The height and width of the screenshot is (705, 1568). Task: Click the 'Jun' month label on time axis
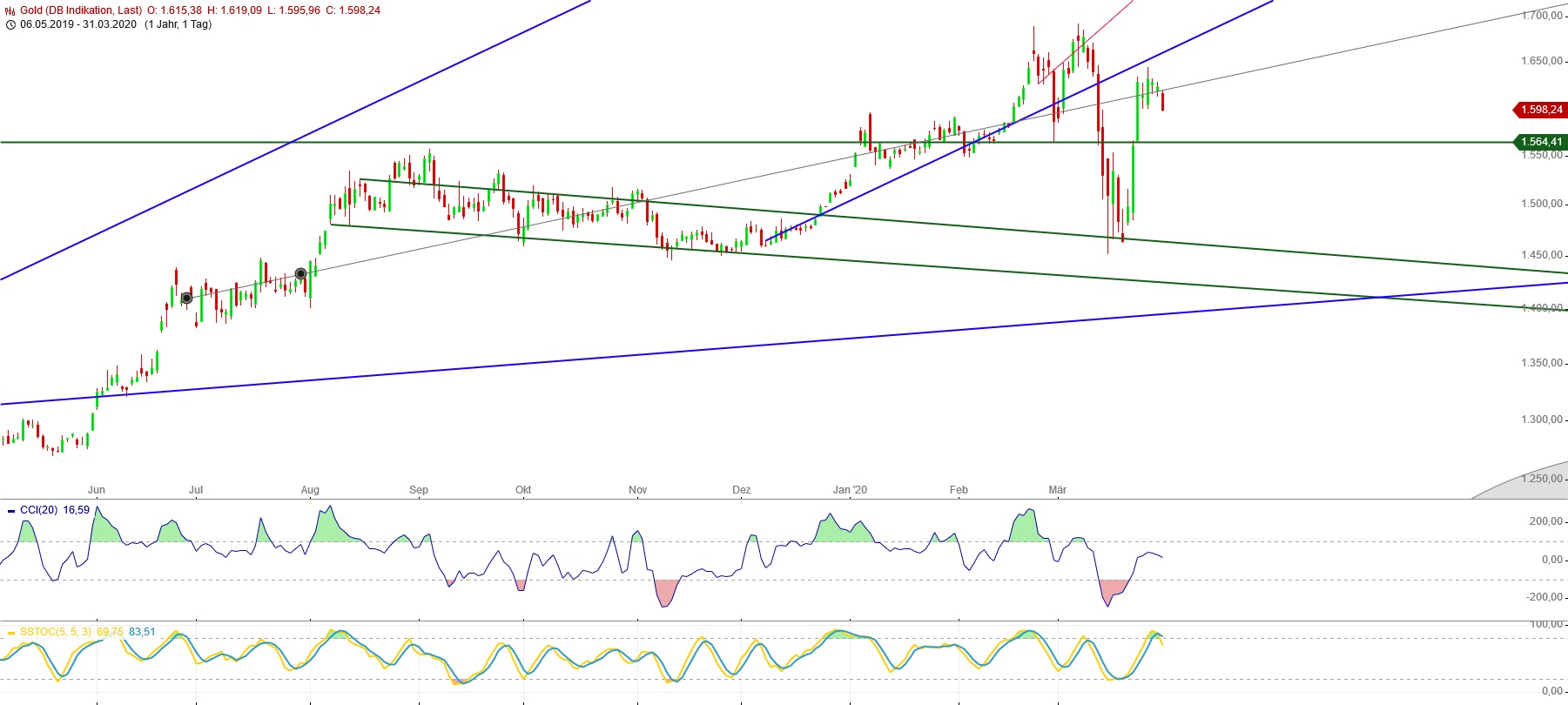click(x=97, y=490)
